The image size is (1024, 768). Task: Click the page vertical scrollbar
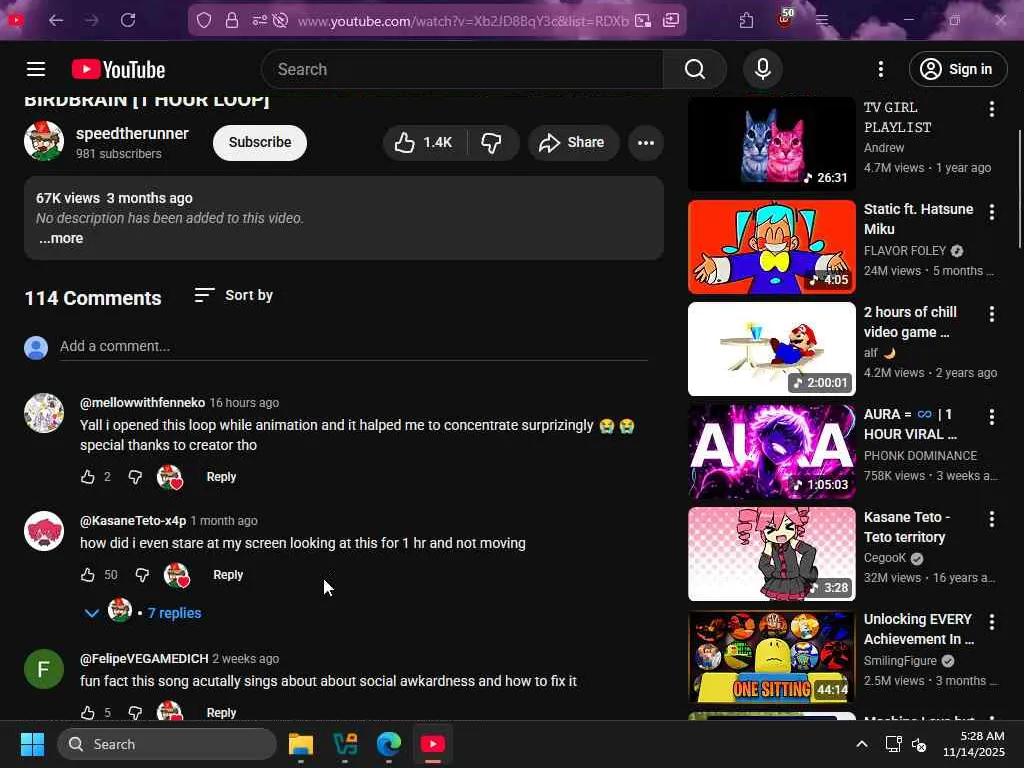coord(1019,189)
